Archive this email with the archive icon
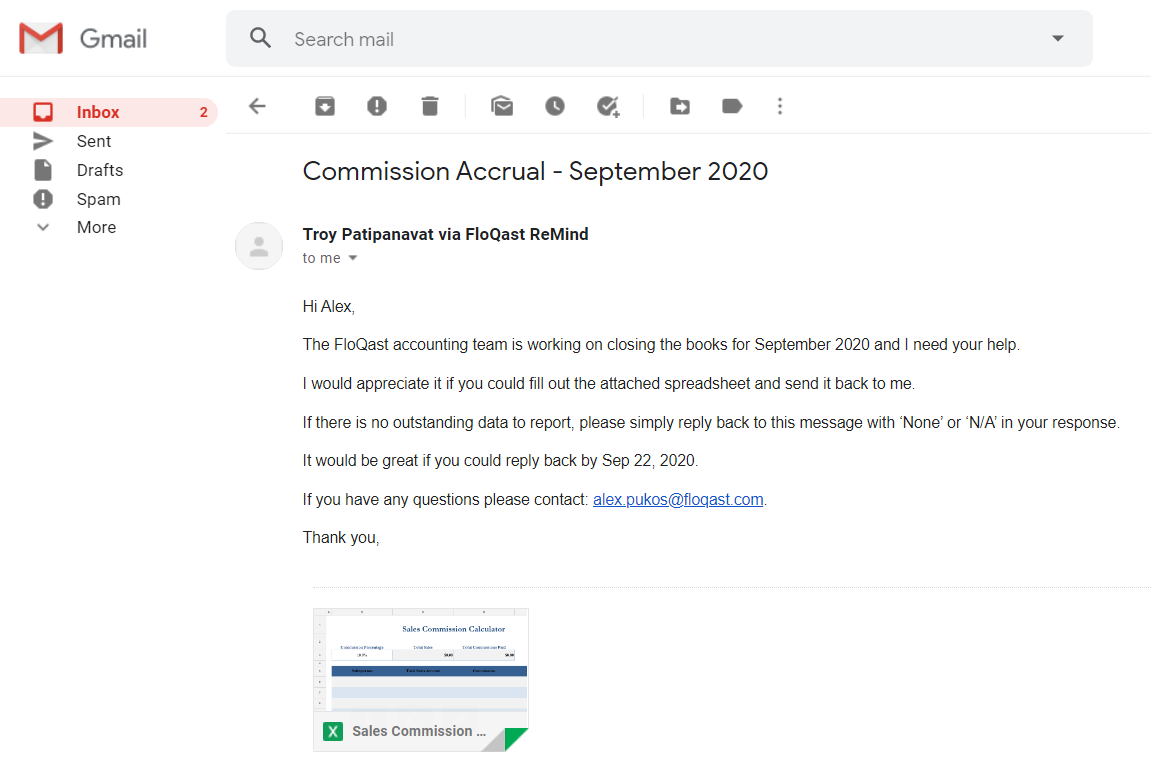 click(x=325, y=106)
